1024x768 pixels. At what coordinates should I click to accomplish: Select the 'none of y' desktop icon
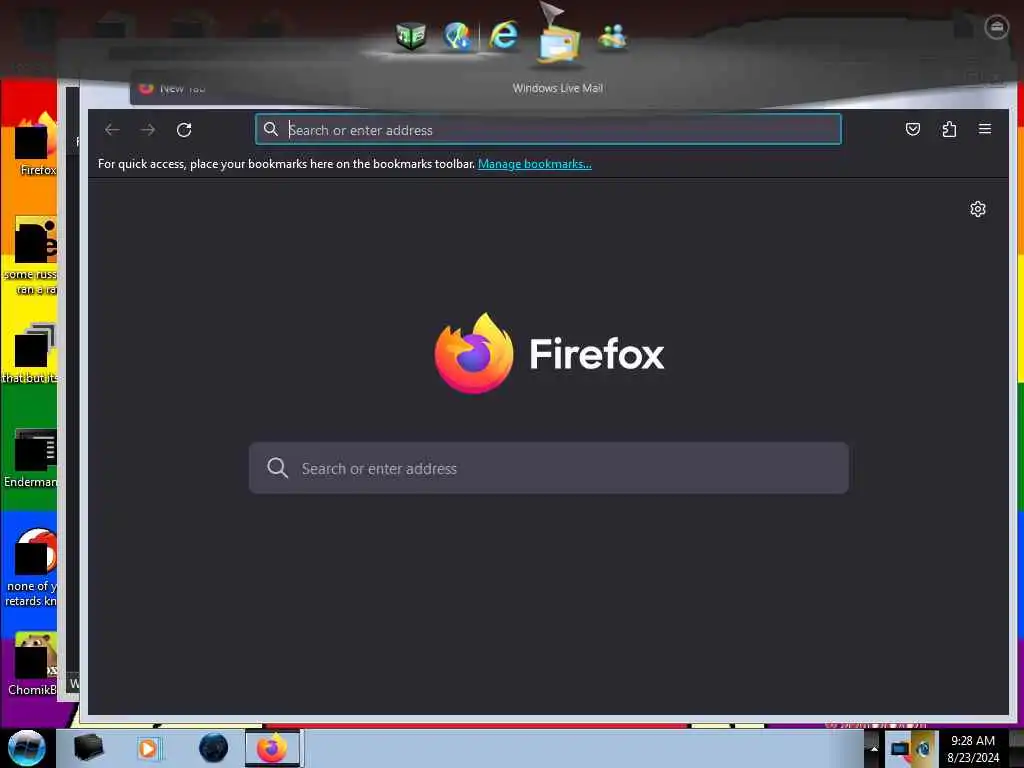(x=33, y=567)
